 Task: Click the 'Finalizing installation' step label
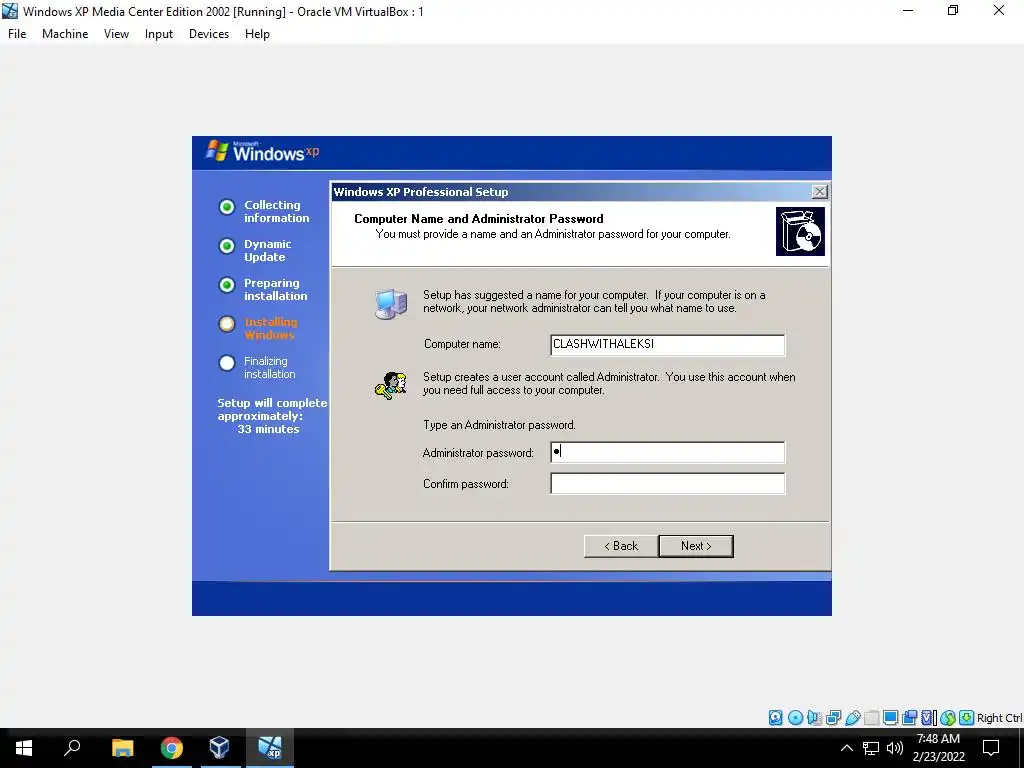tap(270, 367)
